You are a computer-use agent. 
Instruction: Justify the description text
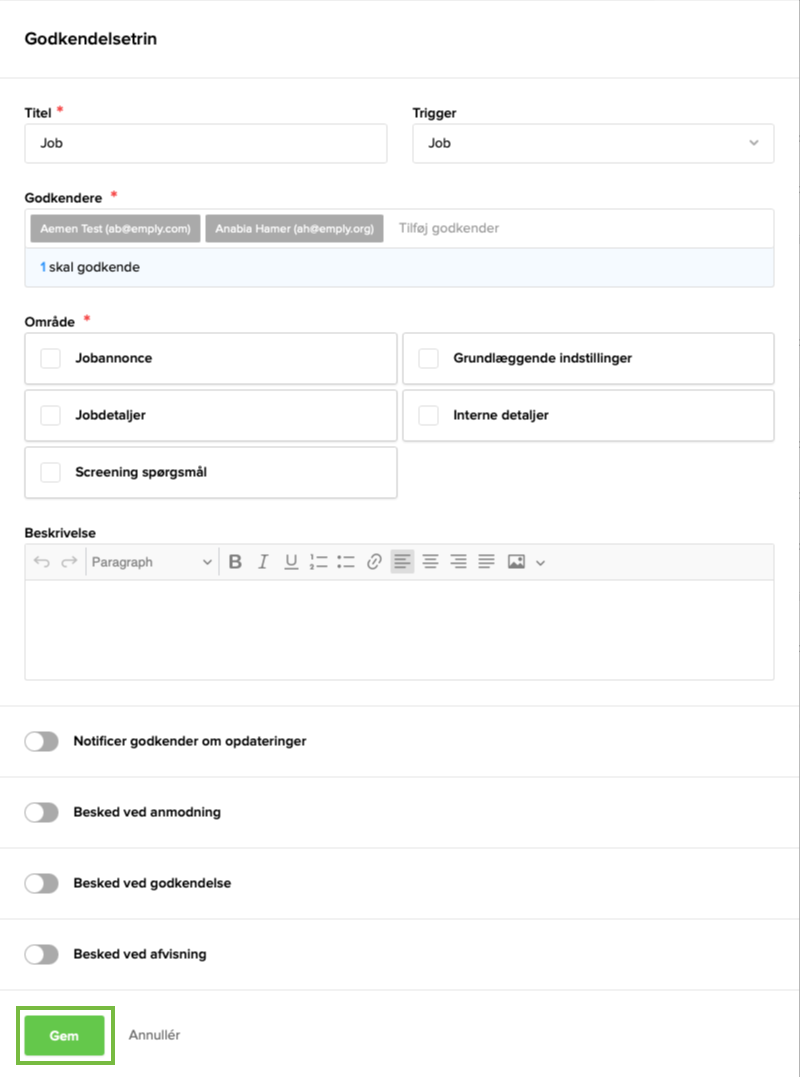[x=486, y=562]
